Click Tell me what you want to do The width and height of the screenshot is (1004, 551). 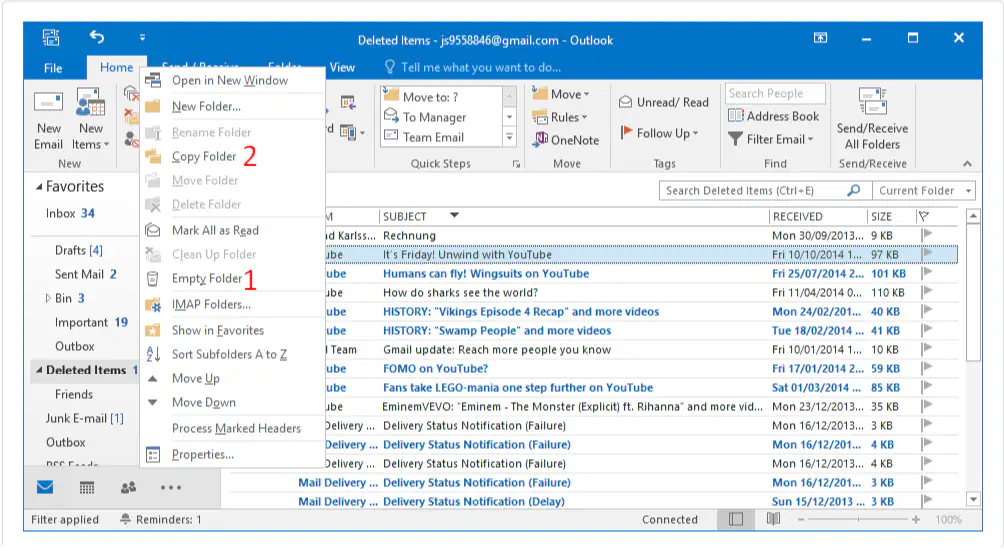tap(473, 68)
